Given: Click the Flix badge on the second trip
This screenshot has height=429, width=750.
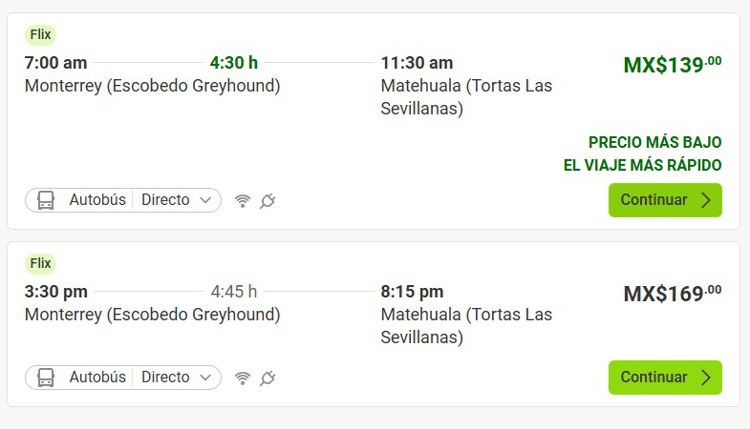Looking at the screenshot, I should 41,264.
